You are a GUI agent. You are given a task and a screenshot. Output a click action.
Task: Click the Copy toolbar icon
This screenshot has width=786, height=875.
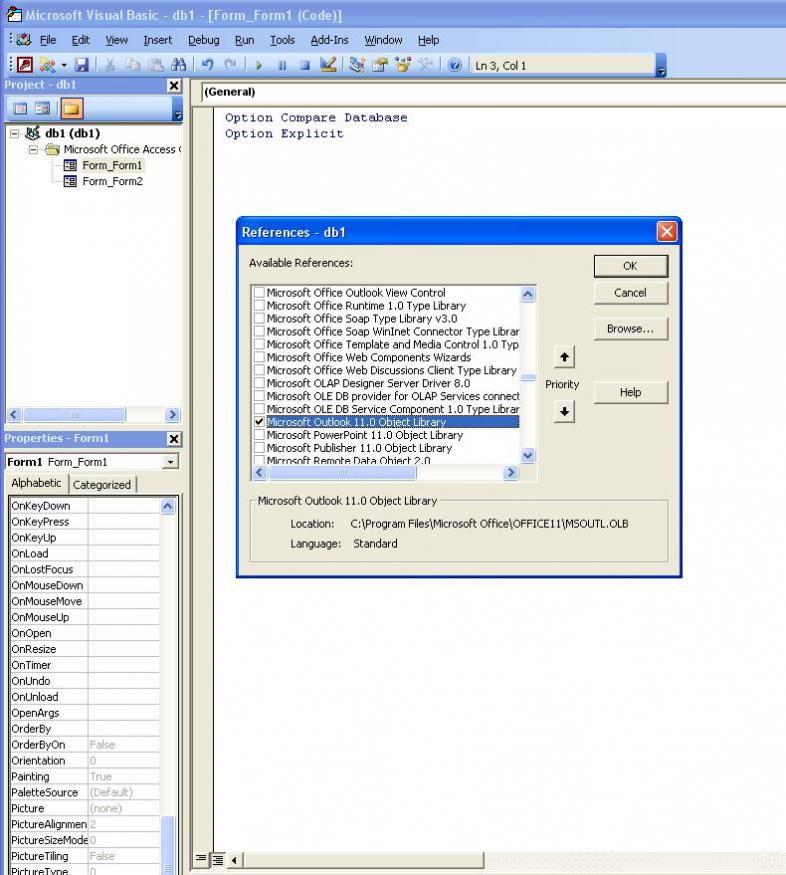click(x=133, y=65)
